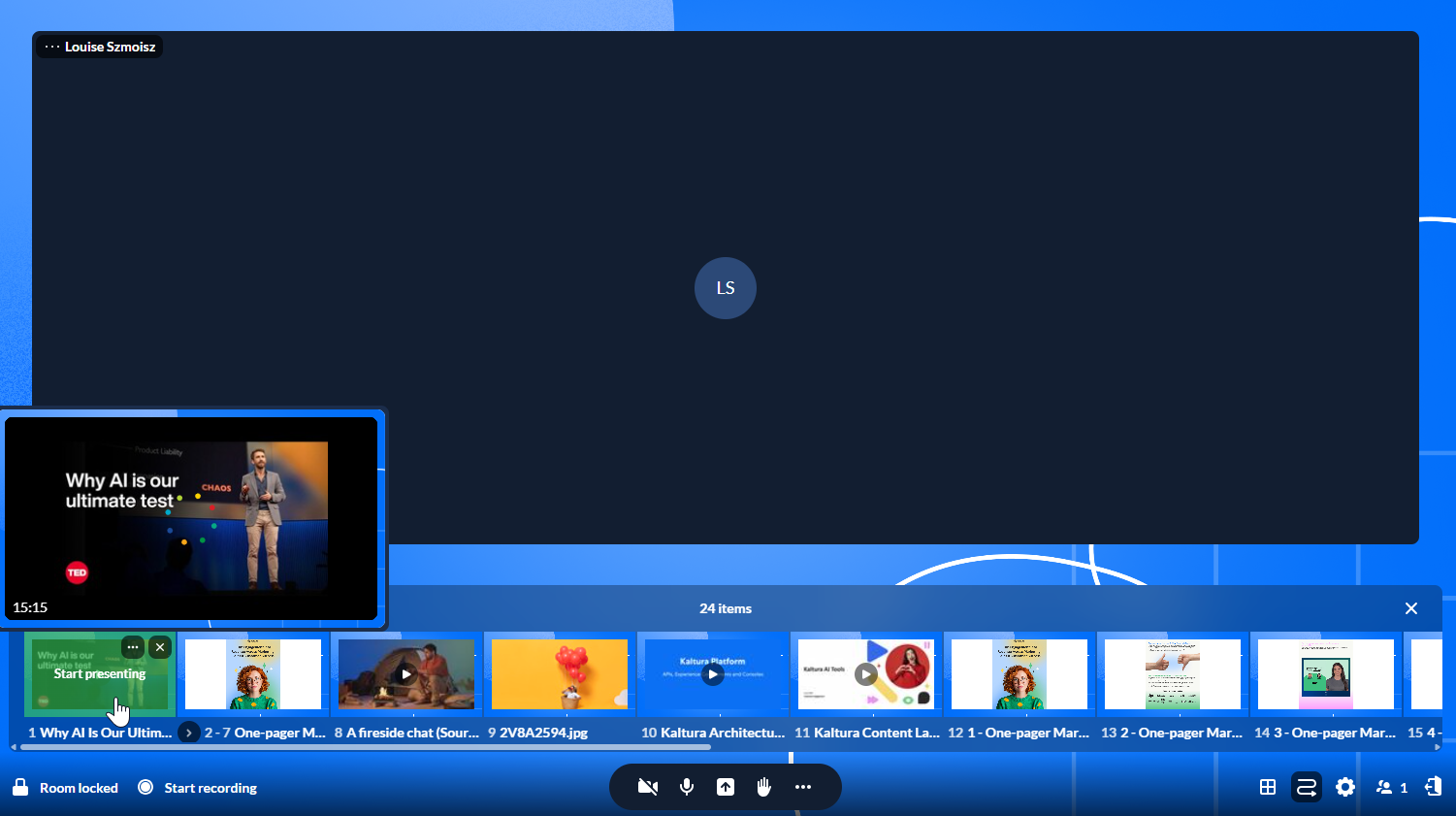Click the '9 2V8A2594.jpg' file name

(x=537, y=733)
